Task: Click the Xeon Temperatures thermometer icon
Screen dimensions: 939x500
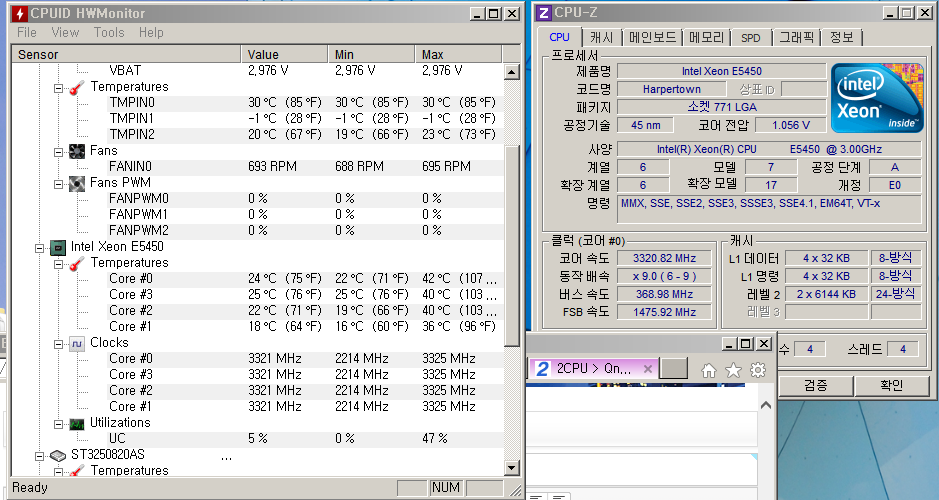Action: pyautogui.click(x=77, y=263)
